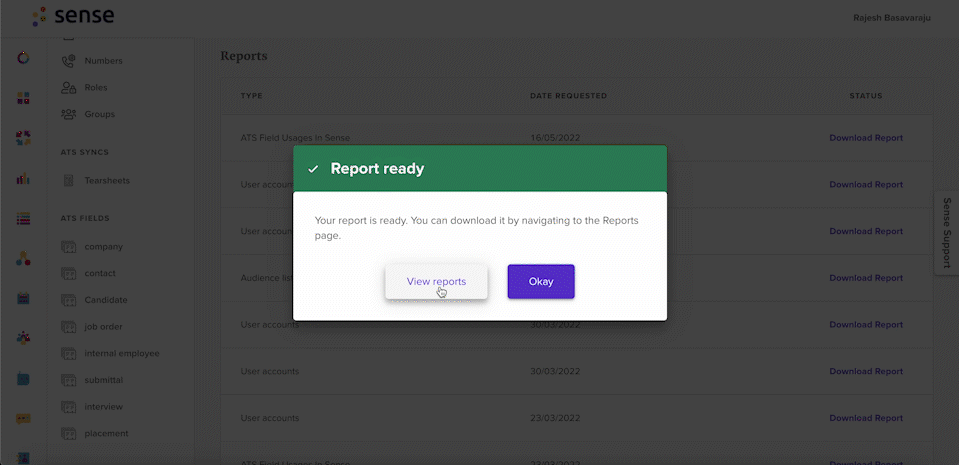Click the field icon beside Candidate
Image resolution: width=959 pixels, height=465 pixels.
68,300
